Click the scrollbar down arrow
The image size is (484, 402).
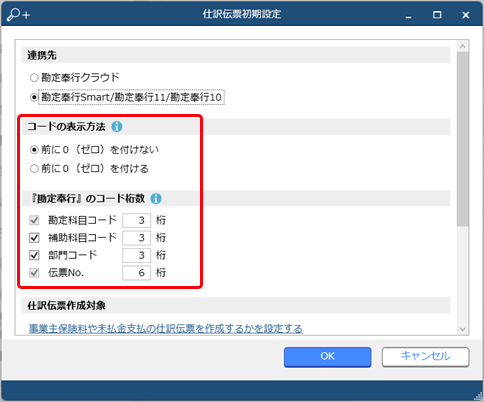[x=463, y=329]
